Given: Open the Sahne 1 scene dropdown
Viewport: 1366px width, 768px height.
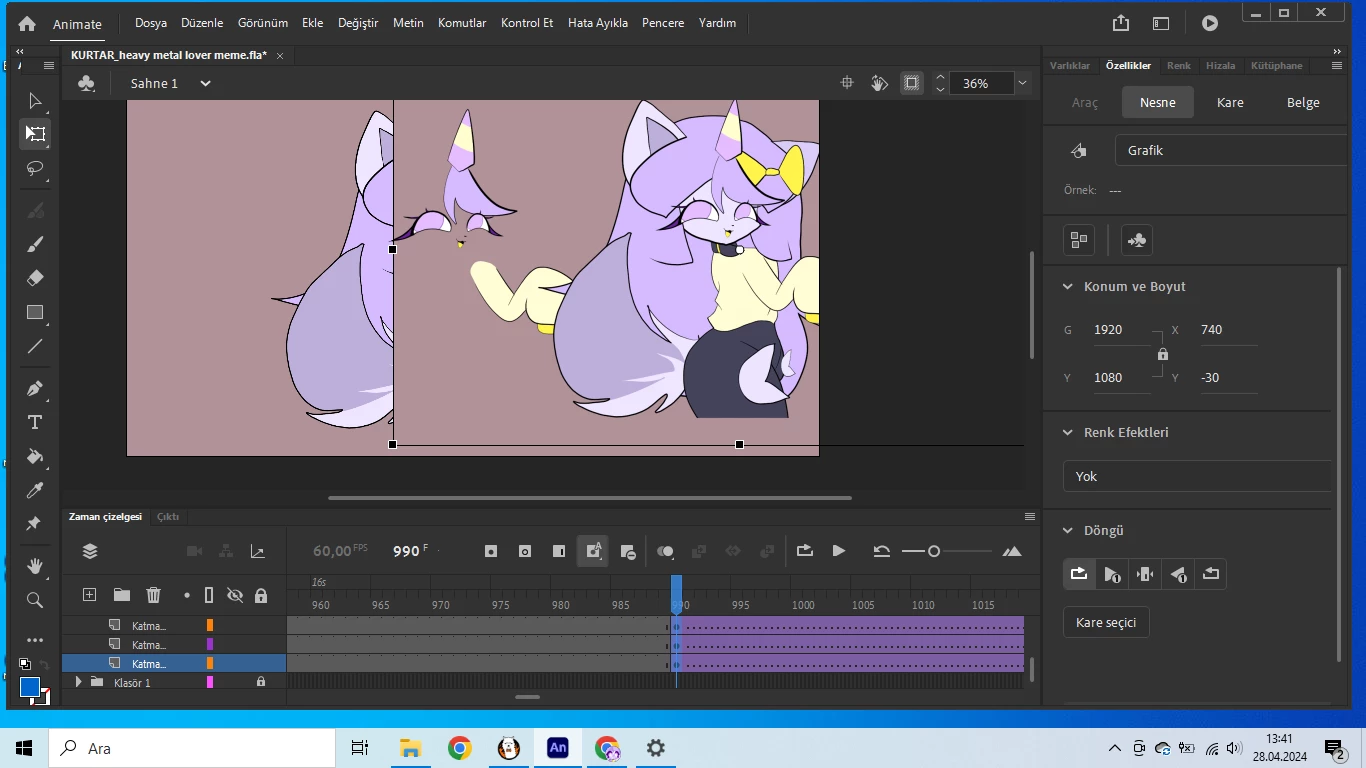Looking at the screenshot, I should [205, 83].
